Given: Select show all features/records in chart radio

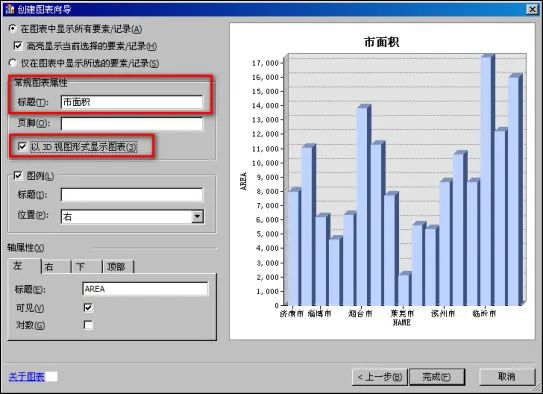Looking at the screenshot, I should coord(12,29).
